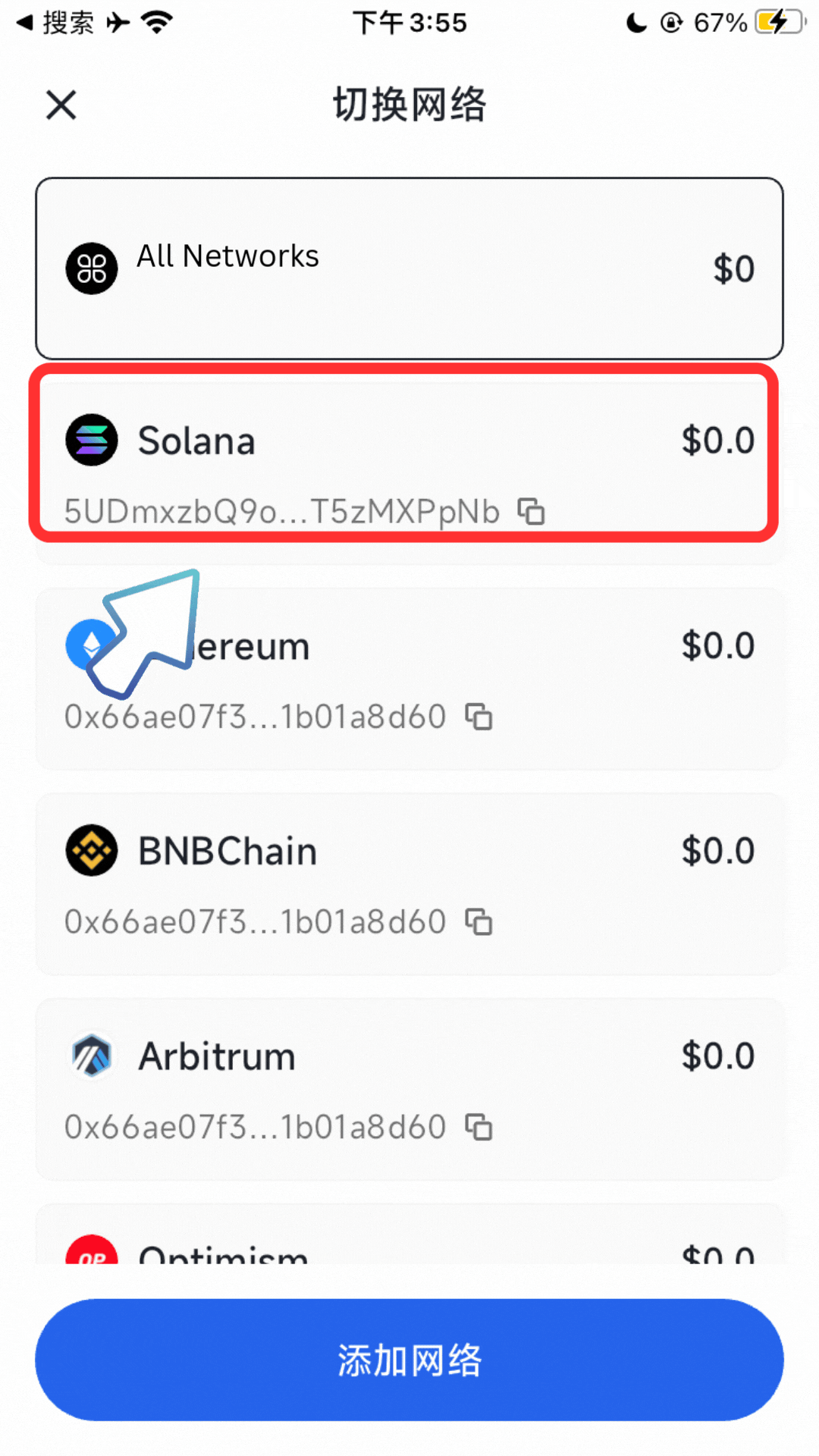Tap the Arbitrum logo icon

pos(92,1056)
